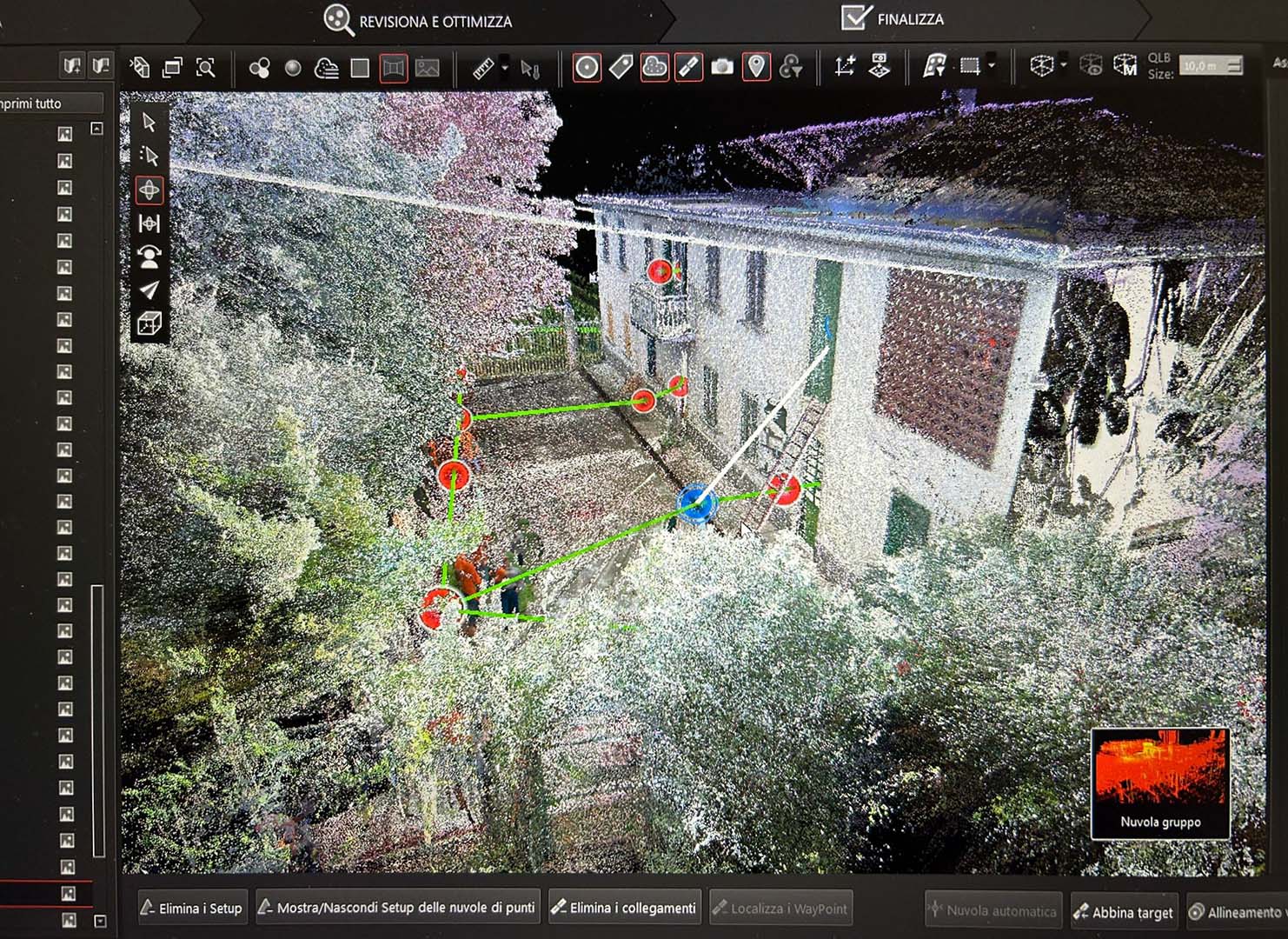
Task: Select the orbit navigation tool
Action: coord(149,190)
